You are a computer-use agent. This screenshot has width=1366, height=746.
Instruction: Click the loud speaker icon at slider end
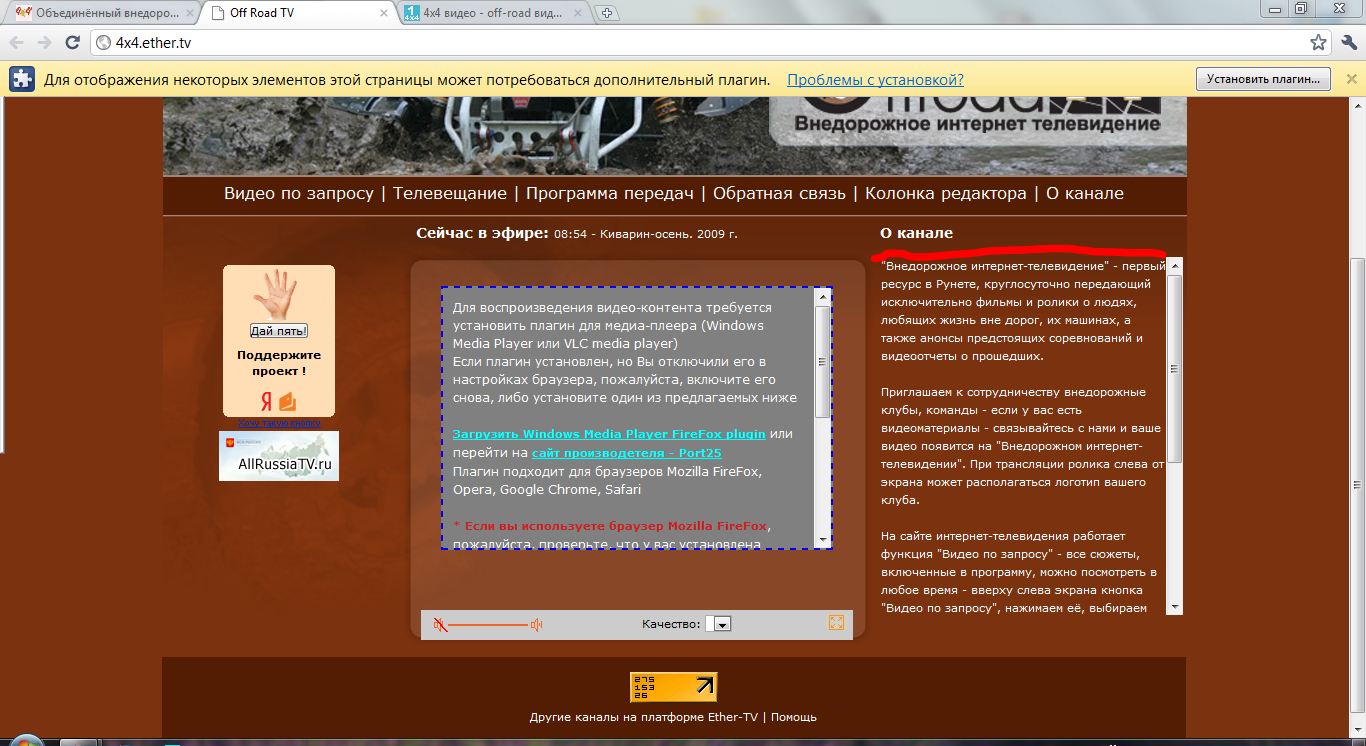click(x=537, y=625)
